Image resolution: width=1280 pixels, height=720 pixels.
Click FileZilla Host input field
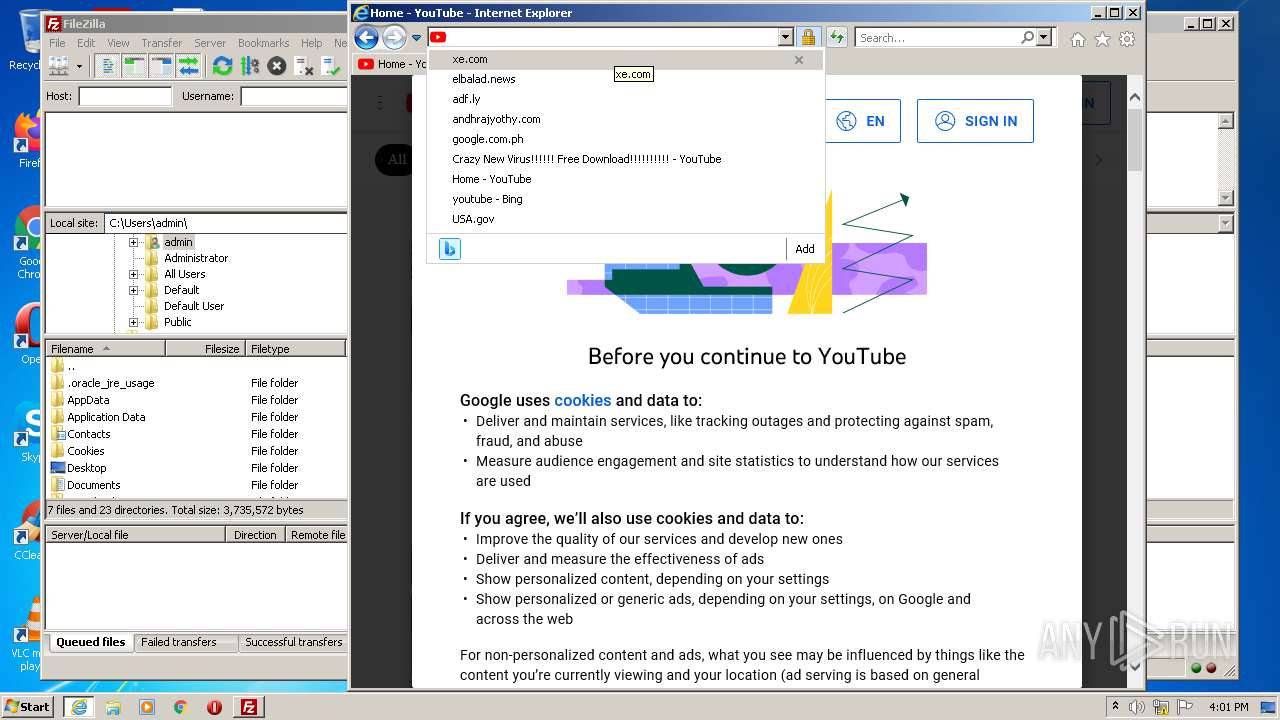coord(125,96)
